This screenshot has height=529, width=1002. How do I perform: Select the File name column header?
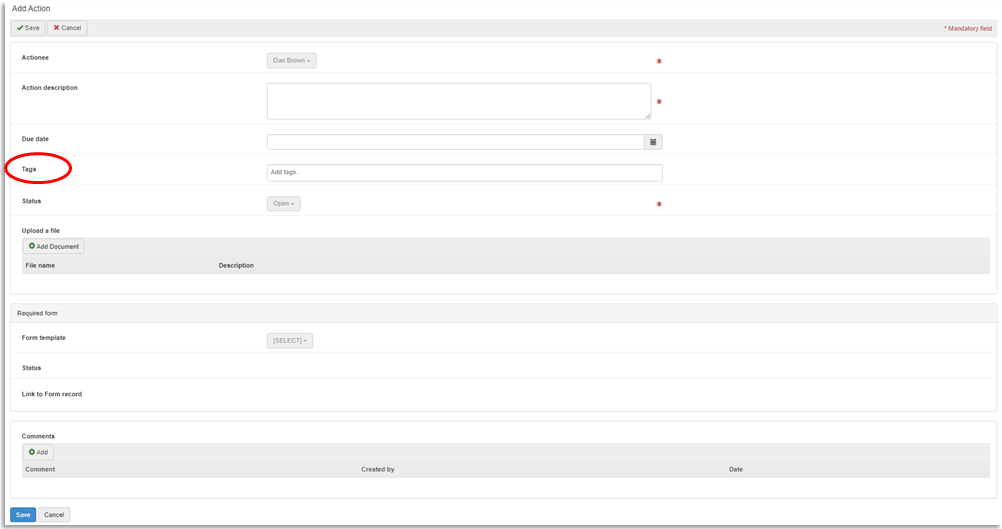pos(40,266)
